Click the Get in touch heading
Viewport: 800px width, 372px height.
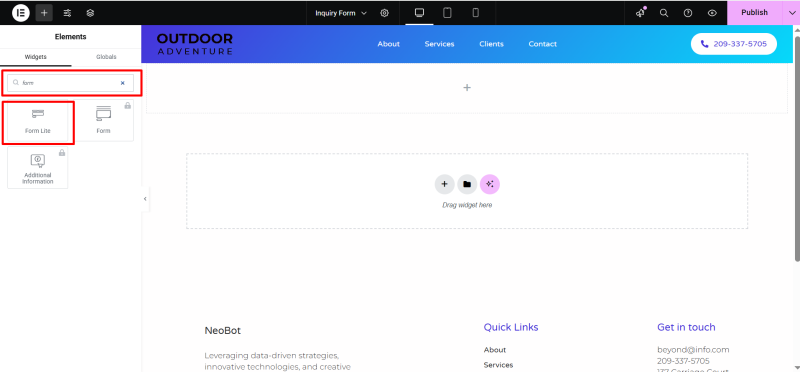point(686,327)
